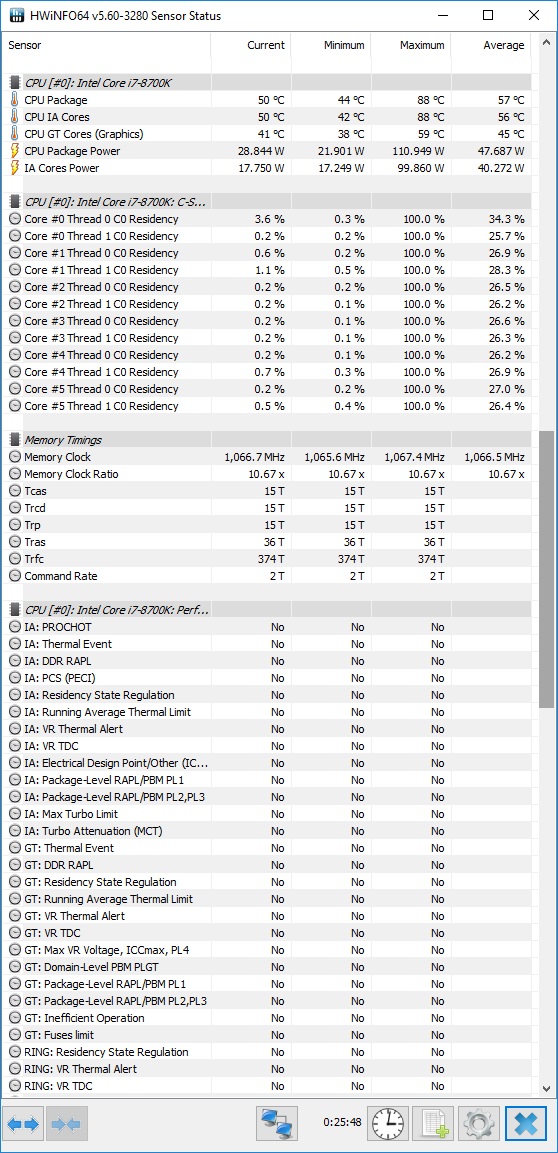The height and width of the screenshot is (1153, 558).
Task: Click the vertical scrollbar thumb
Action: tap(546, 569)
